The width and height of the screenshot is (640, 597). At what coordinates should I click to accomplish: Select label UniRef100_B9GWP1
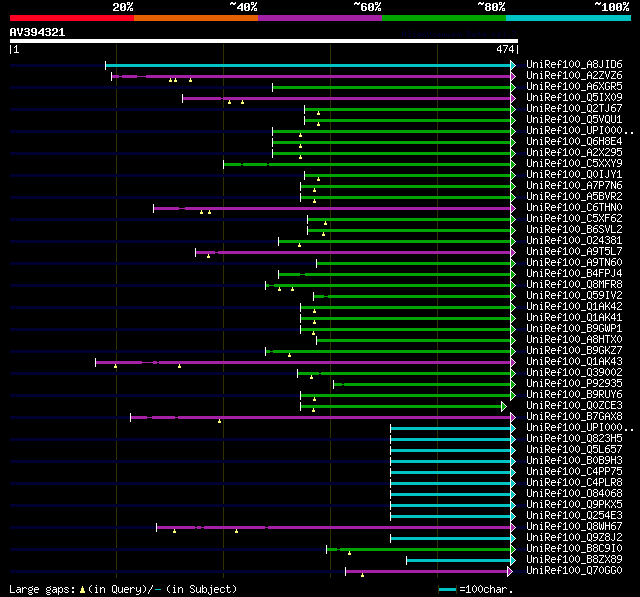tap(574, 329)
